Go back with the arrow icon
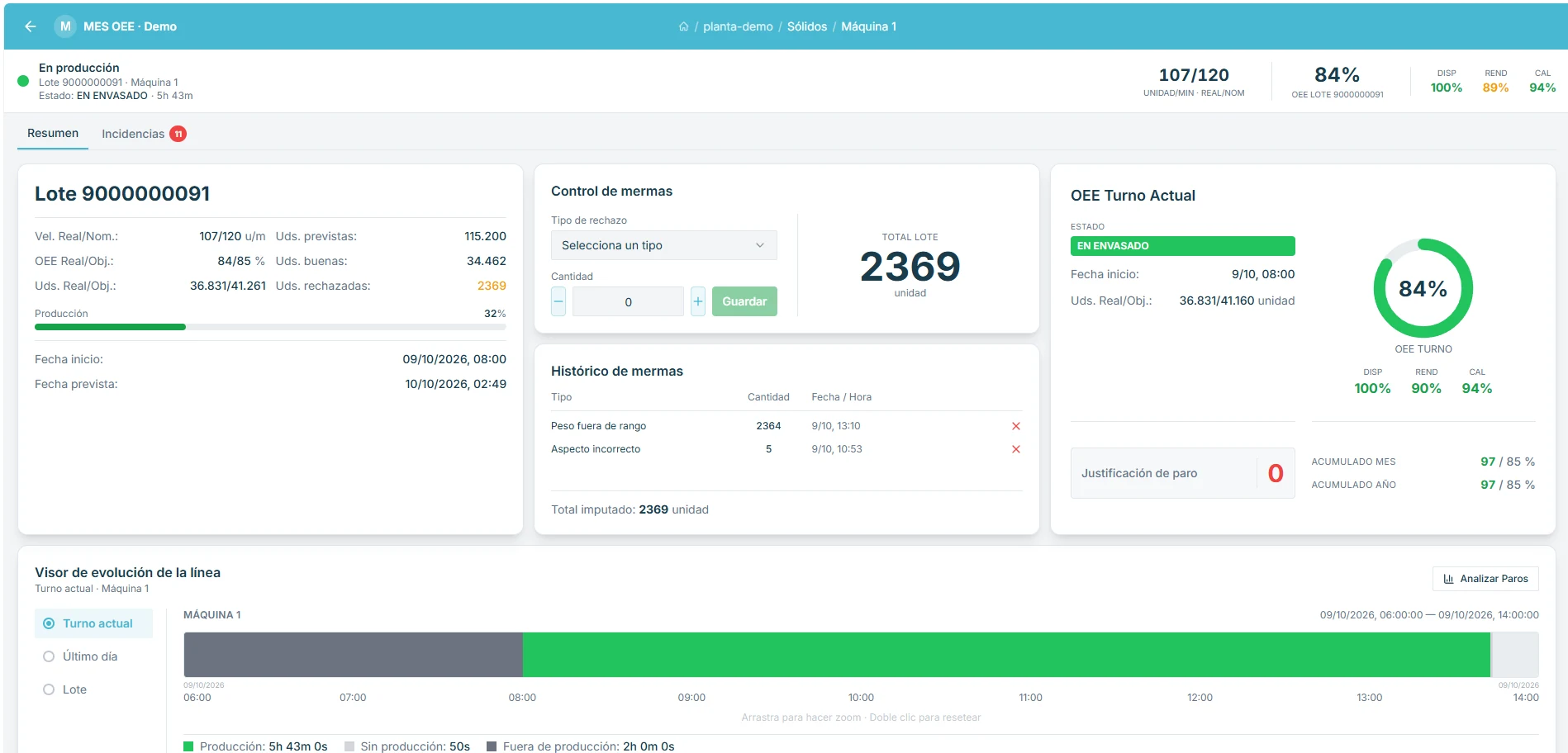 (x=31, y=26)
